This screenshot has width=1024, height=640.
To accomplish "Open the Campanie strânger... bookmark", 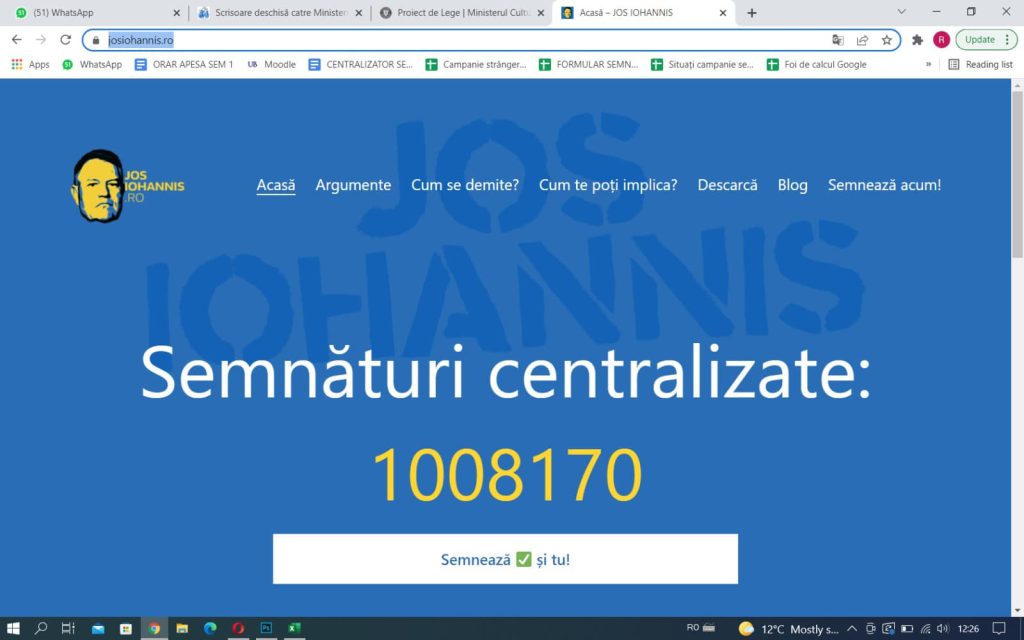I will (475, 64).
